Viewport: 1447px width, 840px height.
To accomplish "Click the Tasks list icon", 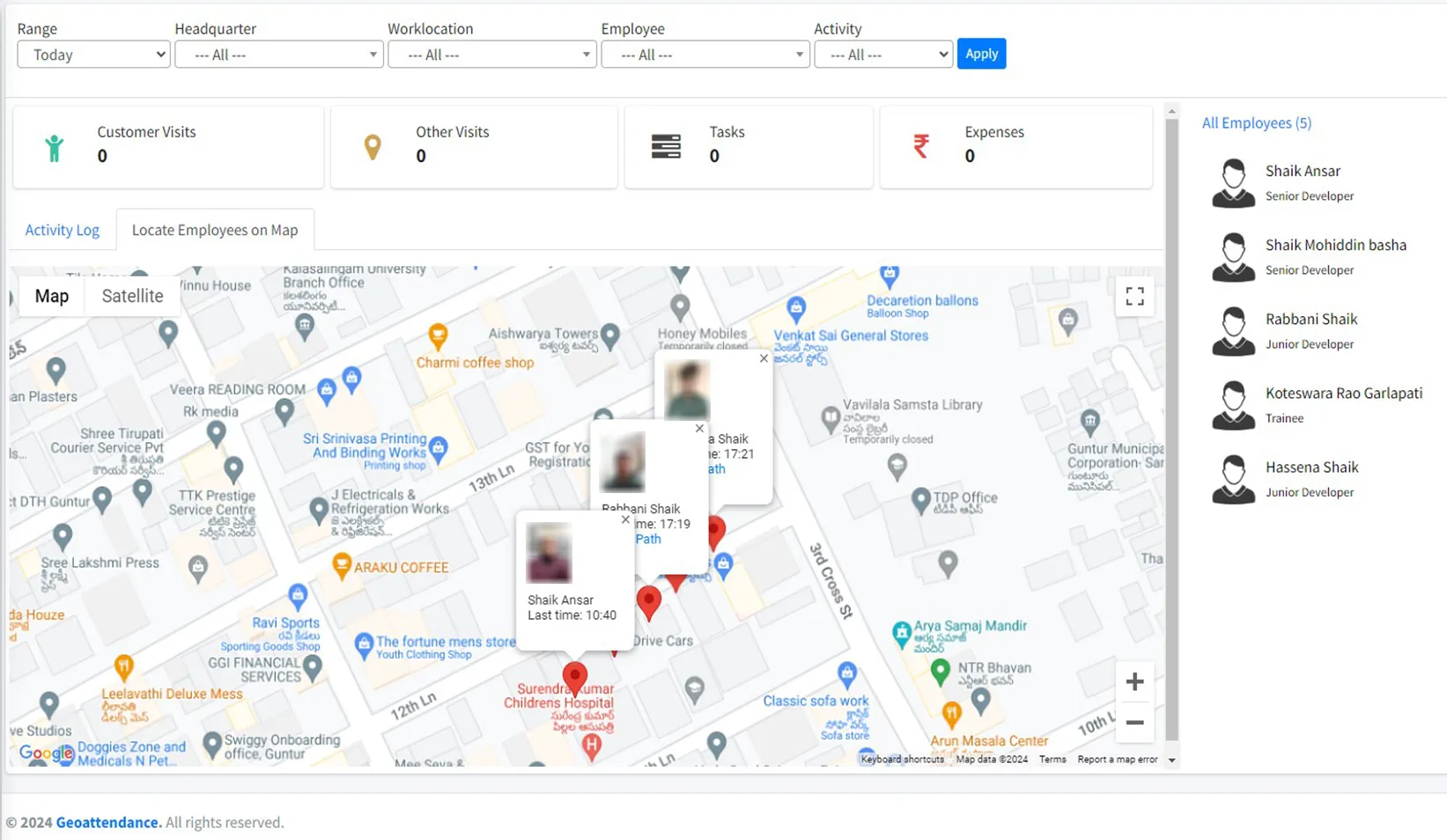I will (x=666, y=146).
